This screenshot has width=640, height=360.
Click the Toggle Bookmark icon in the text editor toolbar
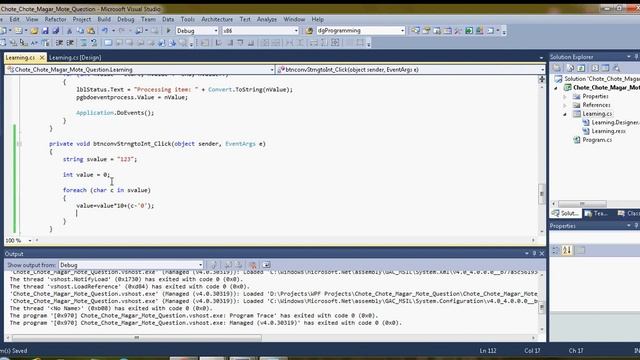point(108,42)
